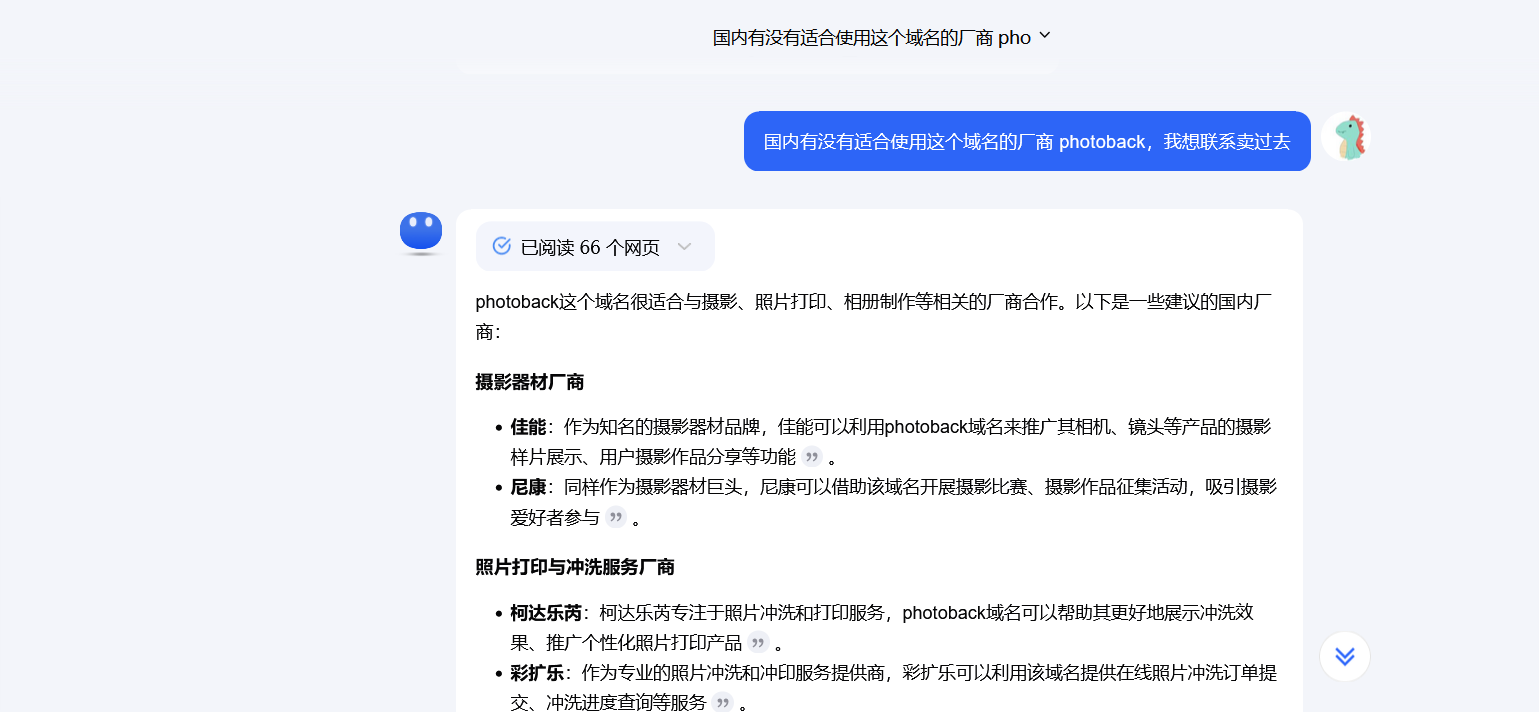Open the citation icon after the 尼康 entry

(616, 517)
